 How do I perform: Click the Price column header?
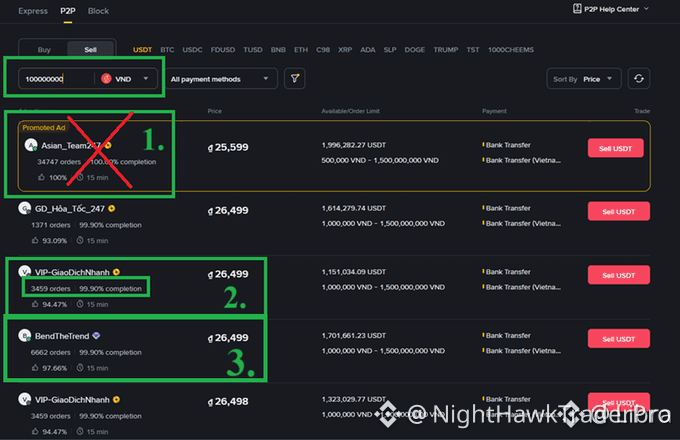click(x=214, y=111)
